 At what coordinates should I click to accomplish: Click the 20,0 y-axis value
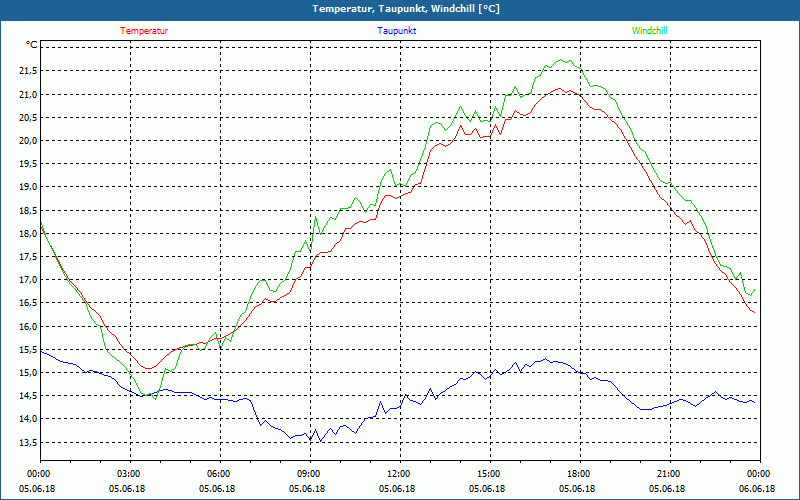pos(28,141)
